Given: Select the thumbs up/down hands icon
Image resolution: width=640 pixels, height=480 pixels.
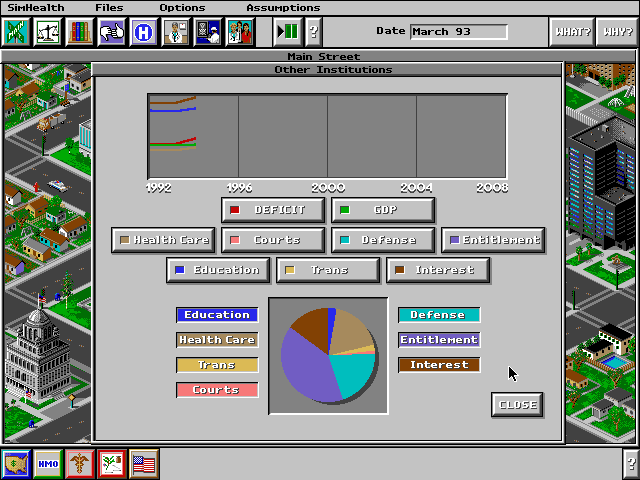Looking at the screenshot, I should coord(112,32).
